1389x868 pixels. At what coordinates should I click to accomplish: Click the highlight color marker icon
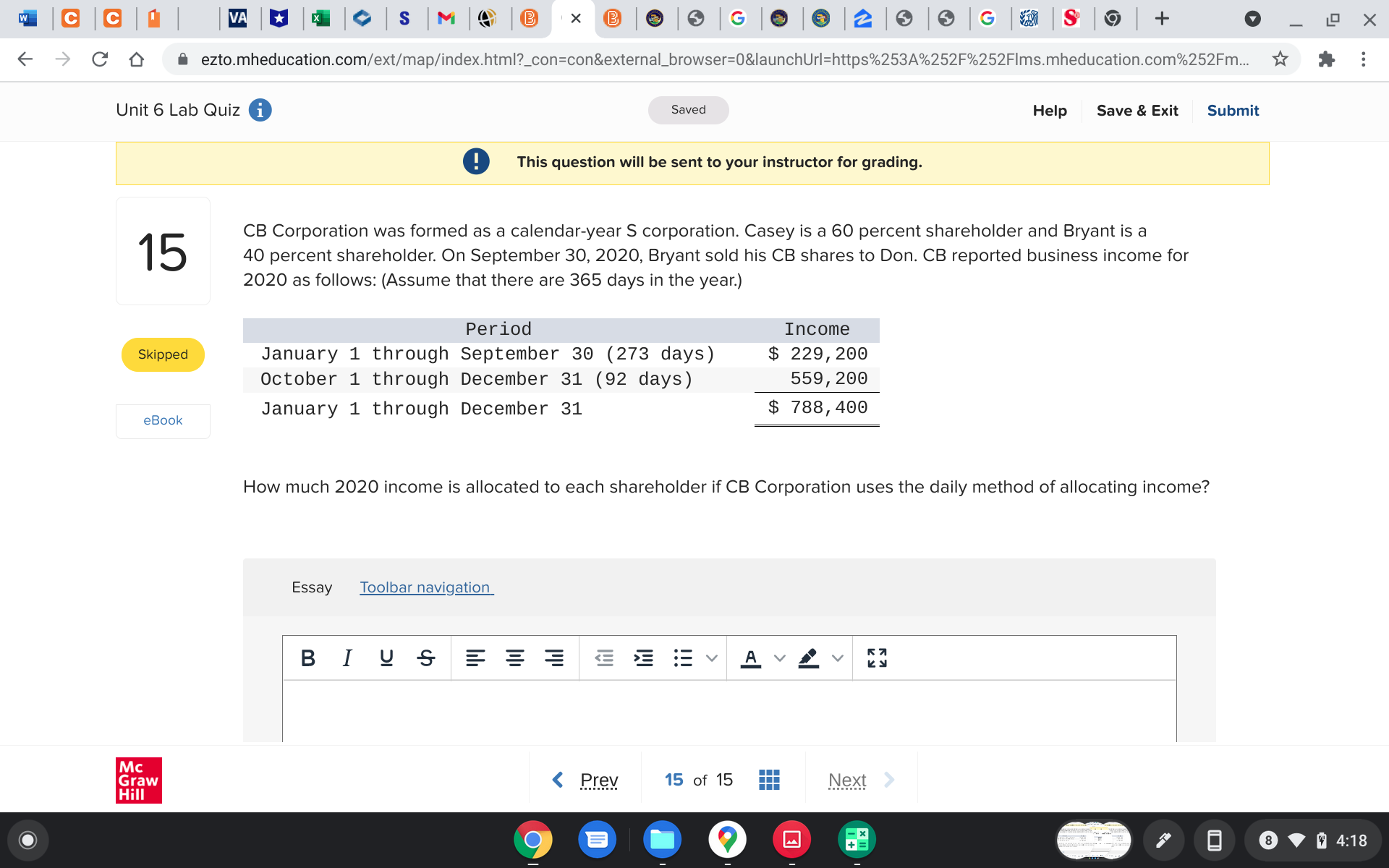(x=808, y=658)
